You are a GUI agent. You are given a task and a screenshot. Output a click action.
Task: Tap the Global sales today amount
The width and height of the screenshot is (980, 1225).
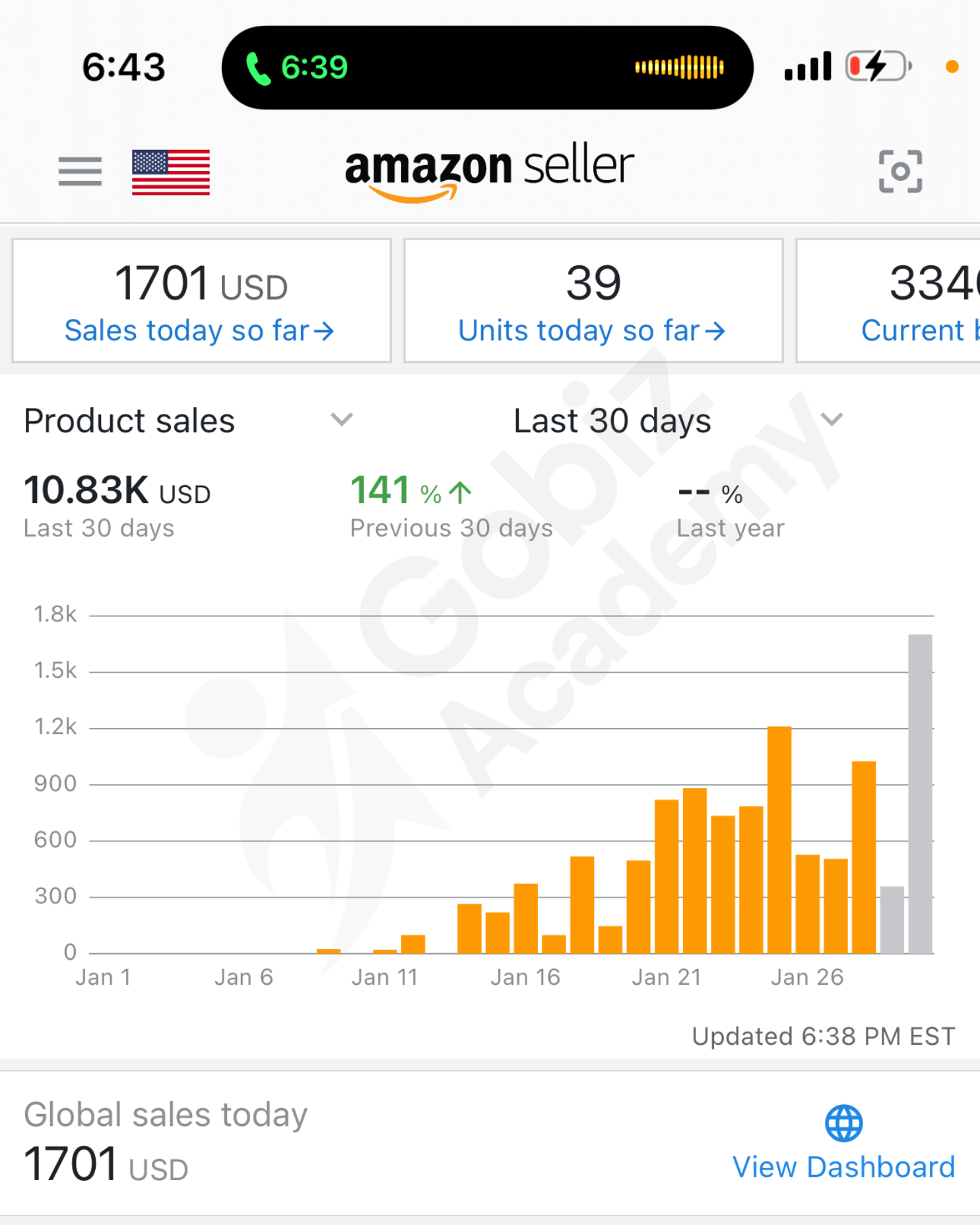[106, 1164]
